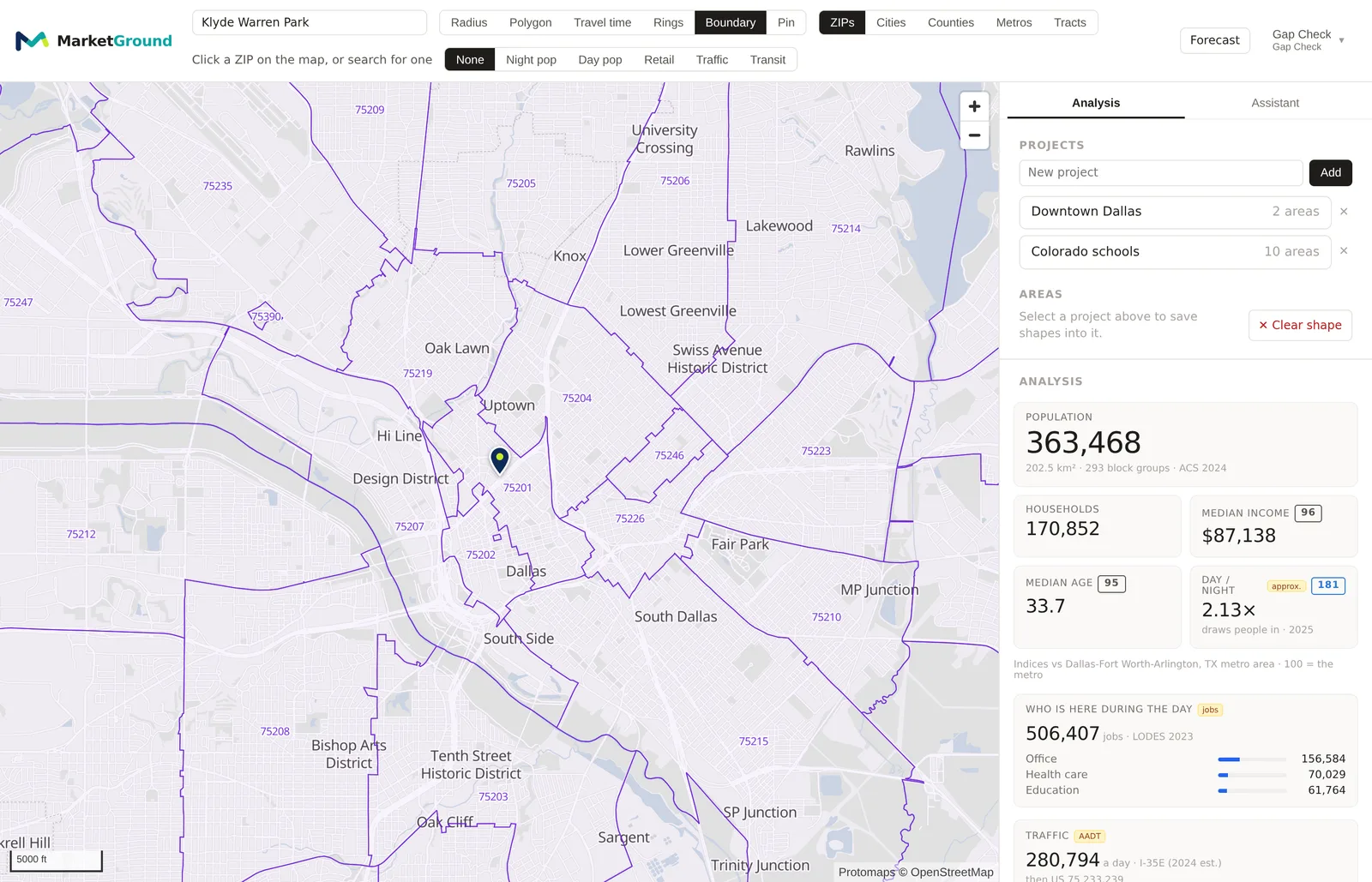
Task: Open the Analysis tab
Action: tap(1096, 103)
